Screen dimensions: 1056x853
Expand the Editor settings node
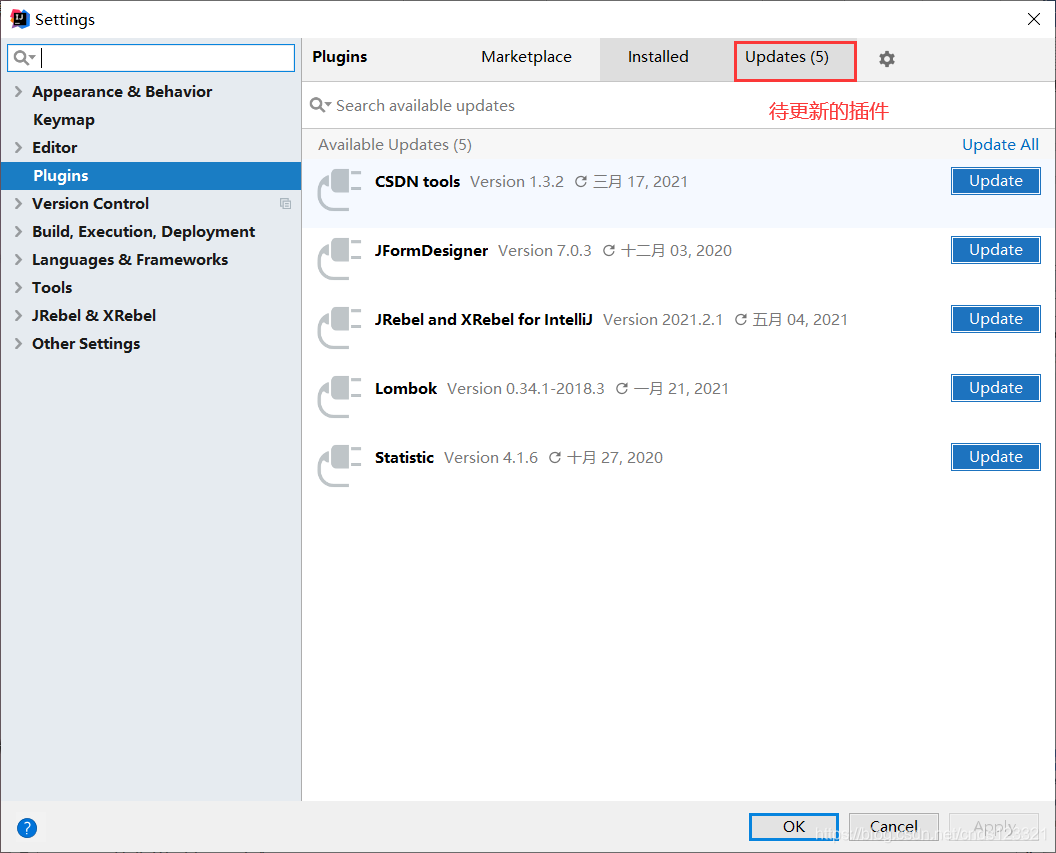tap(18, 147)
